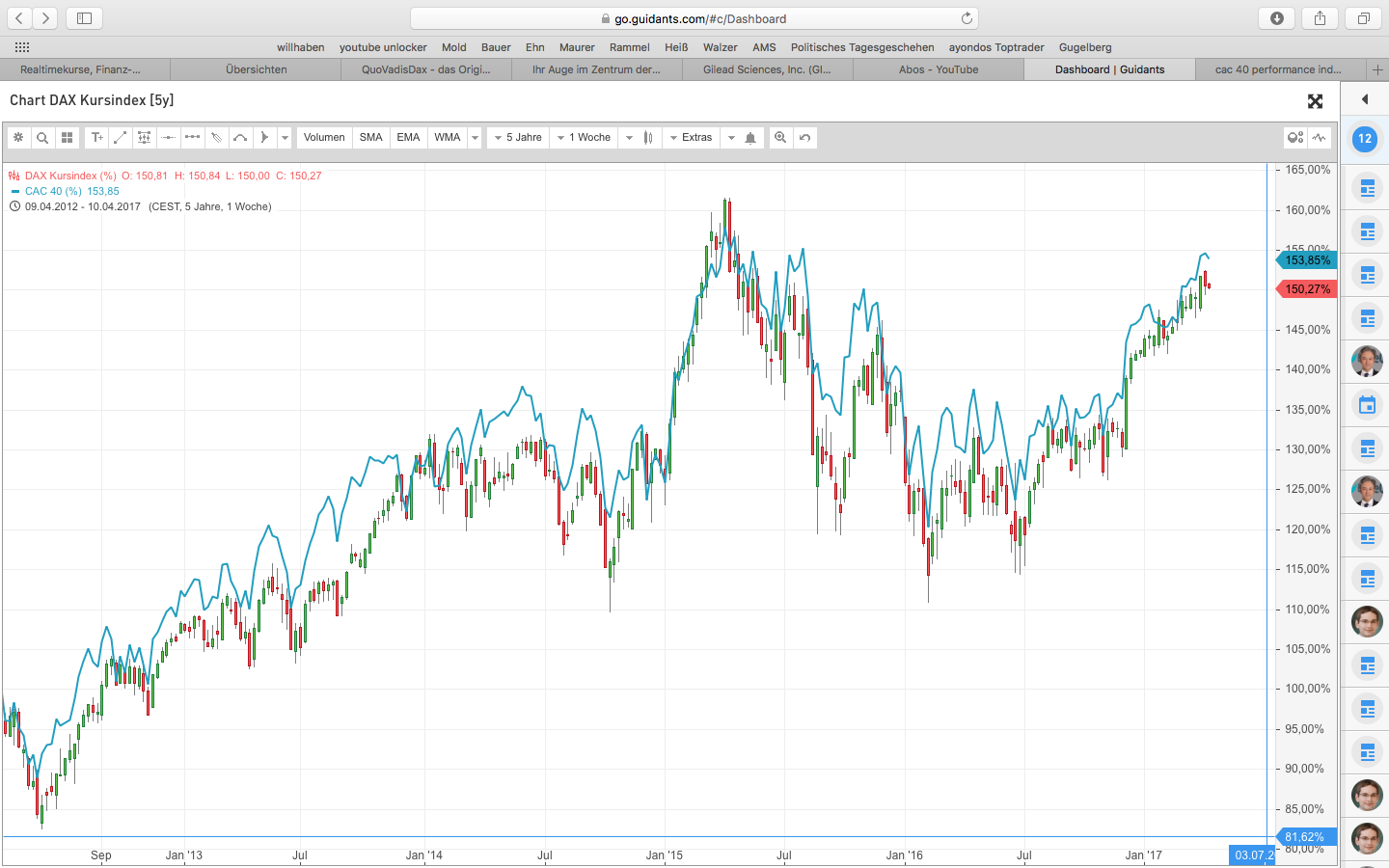The image size is (1389, 868).
Task: Select the arc drawing tool
Action: 239,137
